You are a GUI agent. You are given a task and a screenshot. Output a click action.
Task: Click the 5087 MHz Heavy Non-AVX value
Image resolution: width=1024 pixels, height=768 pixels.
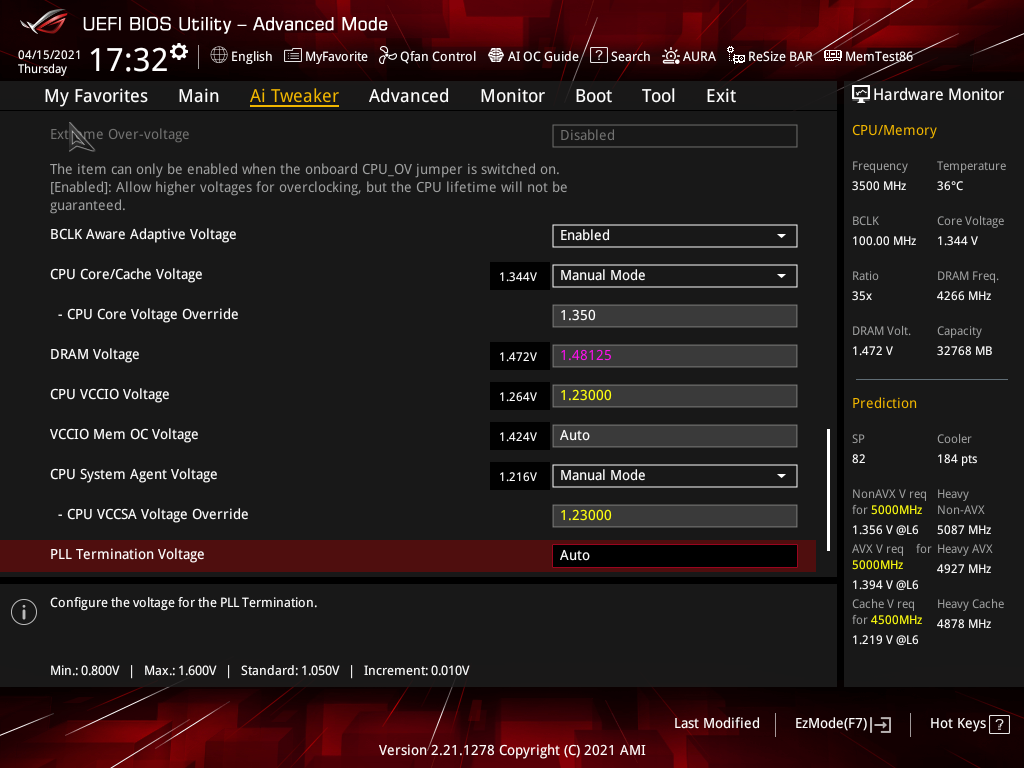(x=964, y=530)
